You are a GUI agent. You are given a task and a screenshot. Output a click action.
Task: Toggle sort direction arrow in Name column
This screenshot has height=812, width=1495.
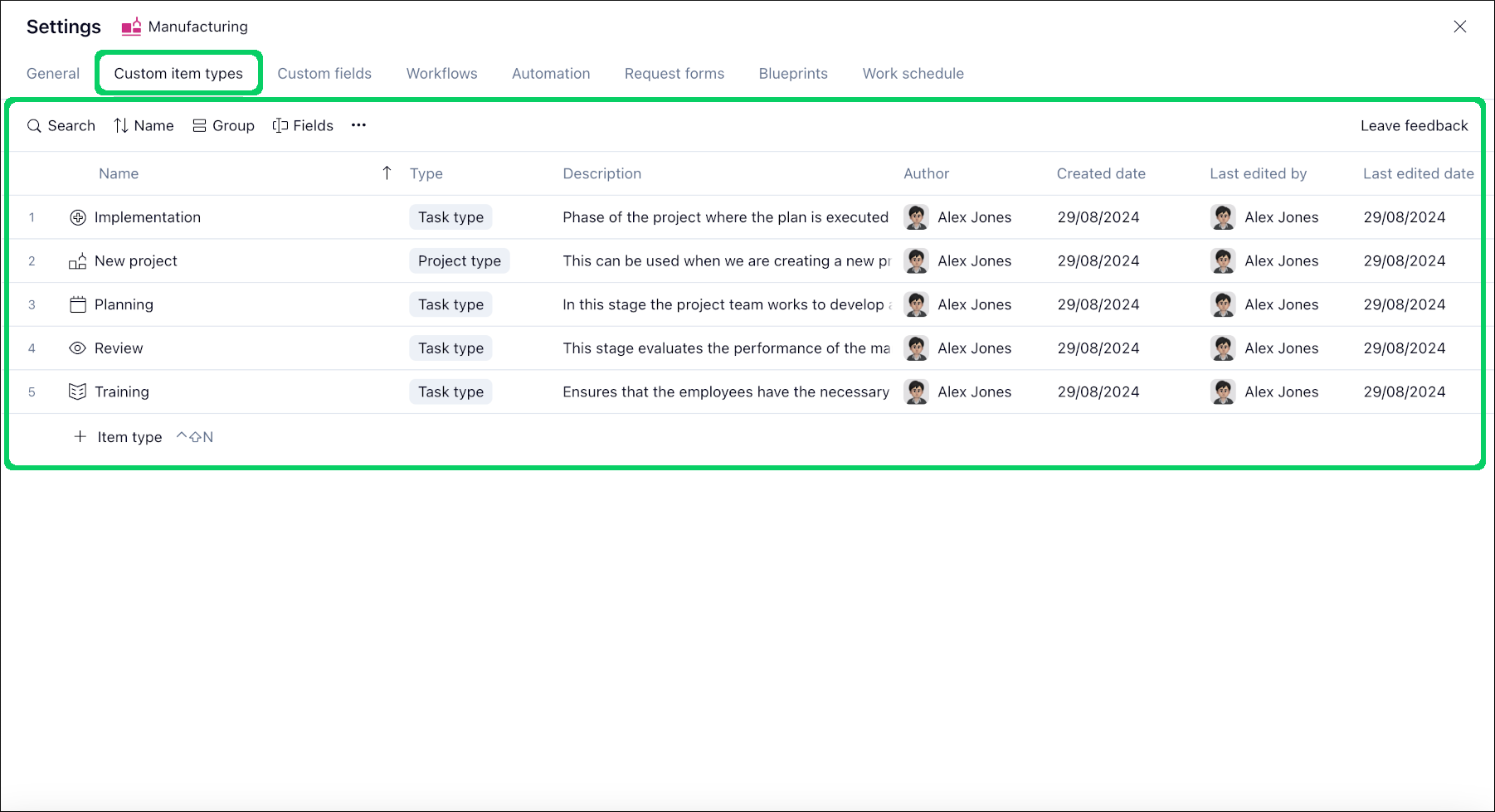tap(387, 173)
